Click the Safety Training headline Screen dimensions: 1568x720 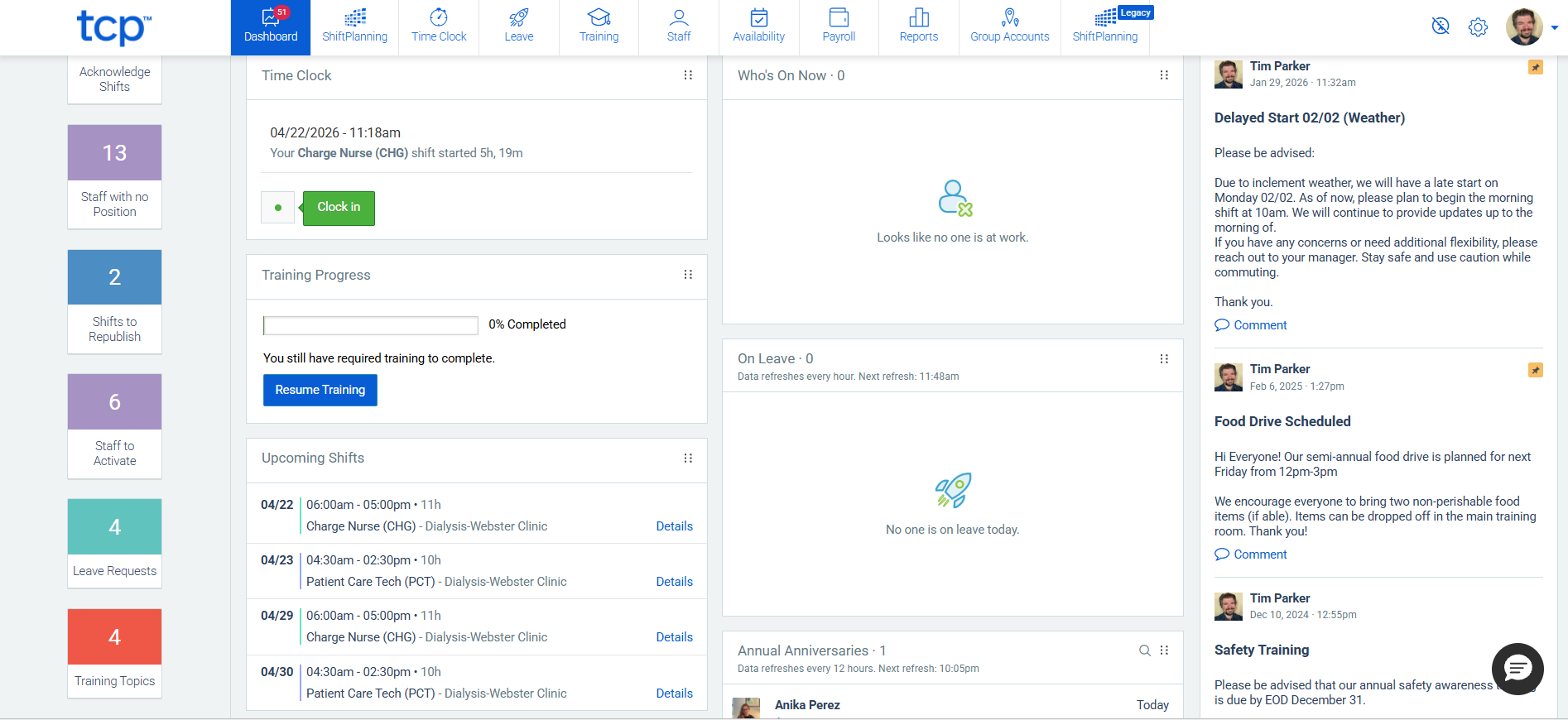click(x=1262, y=650)
